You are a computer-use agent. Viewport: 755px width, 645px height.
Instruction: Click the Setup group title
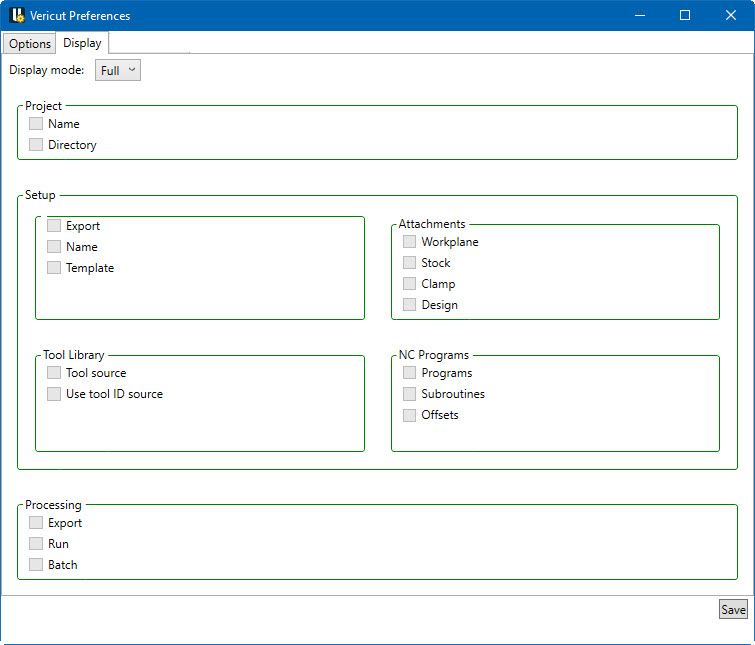click(x=40, y=195)
